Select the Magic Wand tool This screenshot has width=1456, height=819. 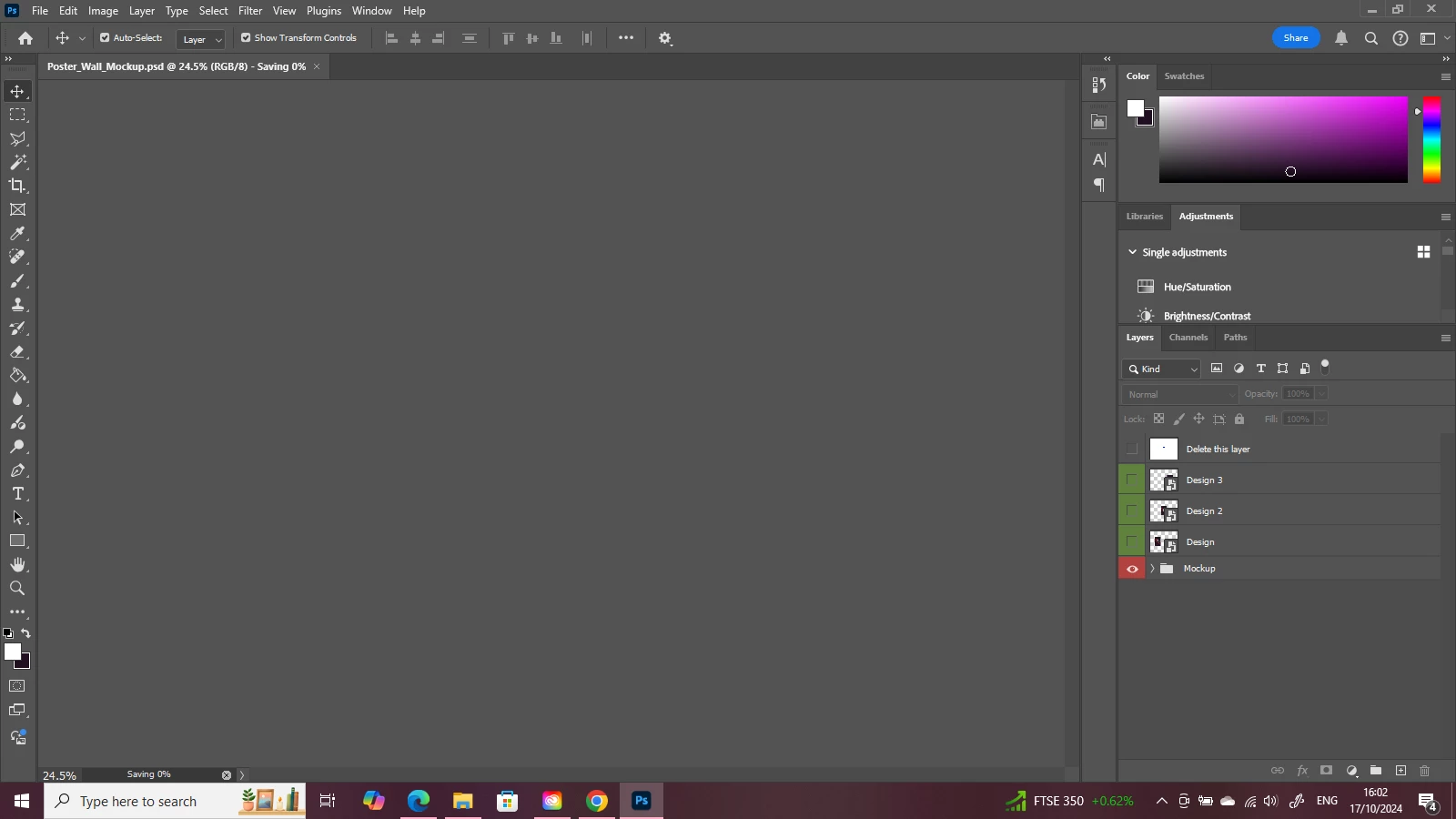[17, 162]
